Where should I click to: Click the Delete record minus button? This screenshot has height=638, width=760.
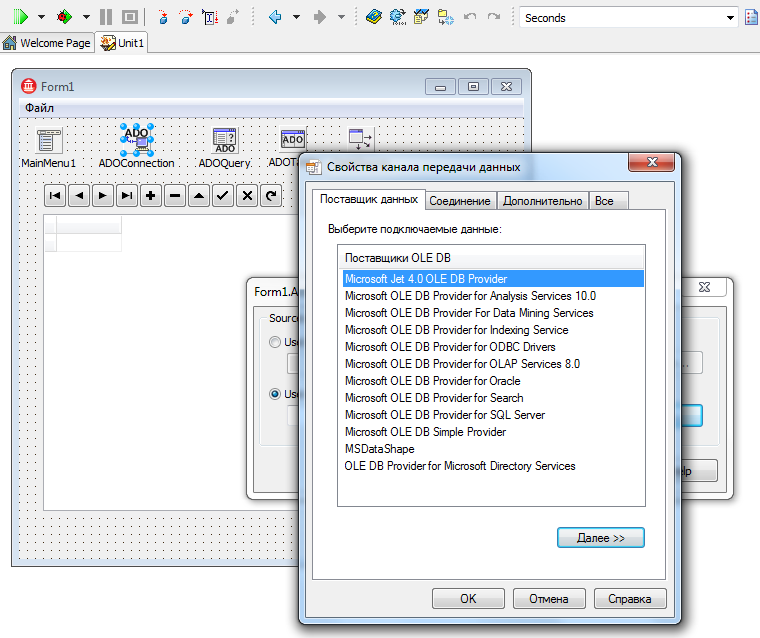point(175,196)
